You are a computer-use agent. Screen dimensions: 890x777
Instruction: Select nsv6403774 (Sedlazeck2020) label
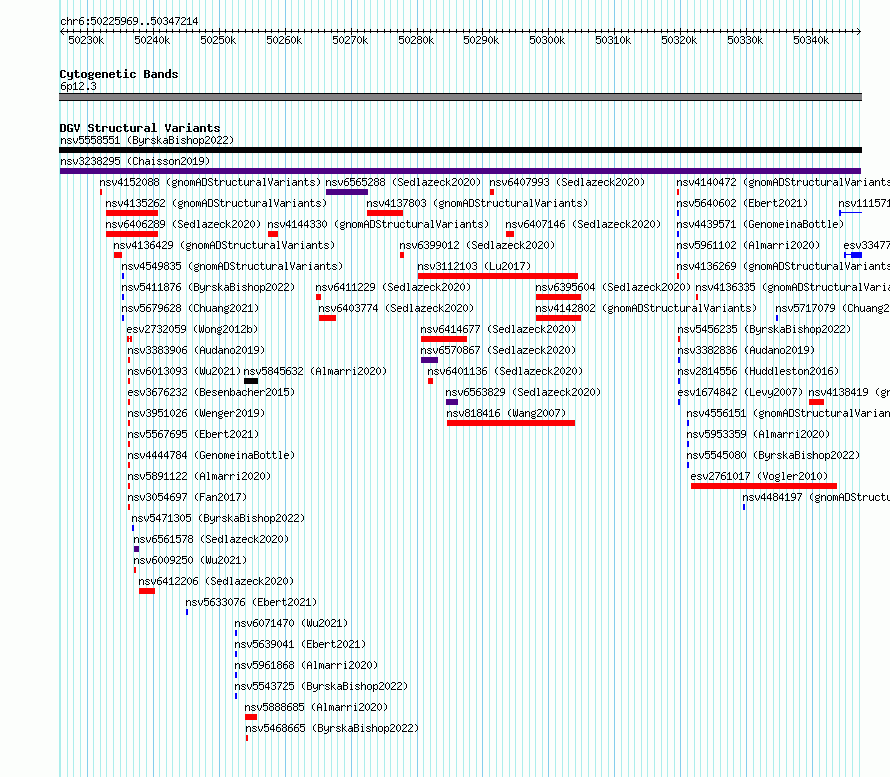click(396, 308)
